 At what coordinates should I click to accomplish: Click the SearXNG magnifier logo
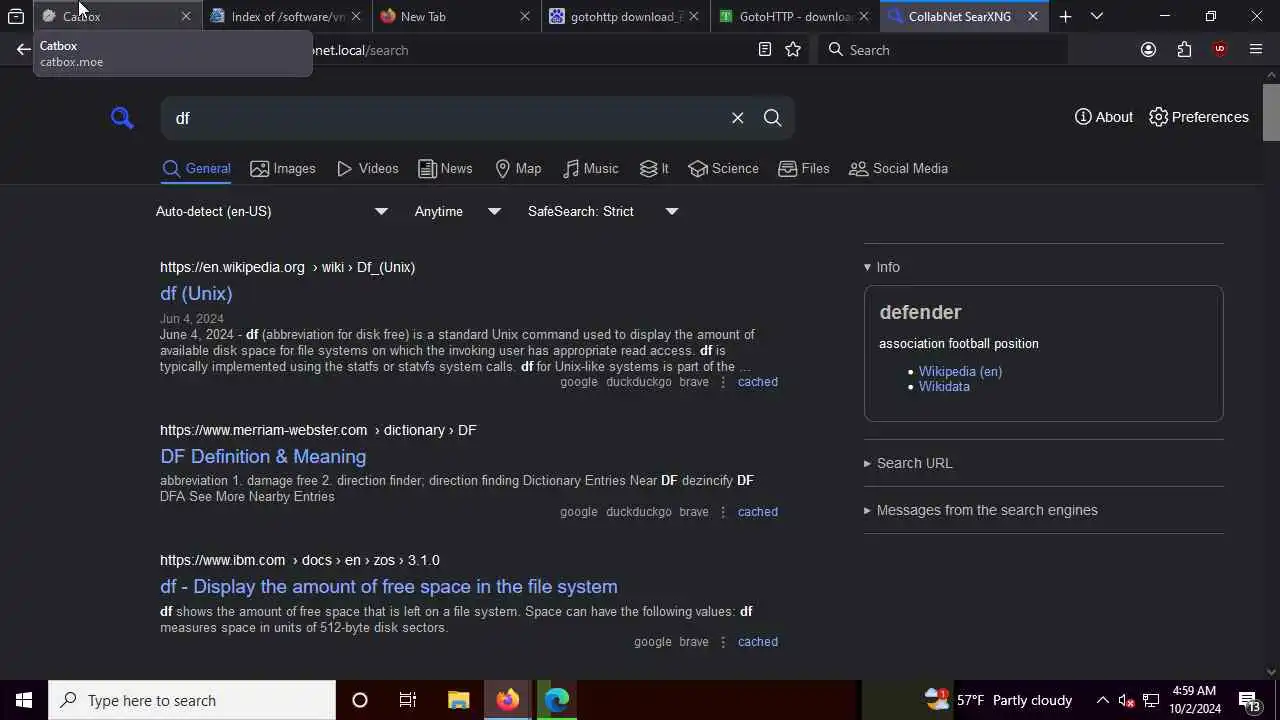(x=122, y=118)
